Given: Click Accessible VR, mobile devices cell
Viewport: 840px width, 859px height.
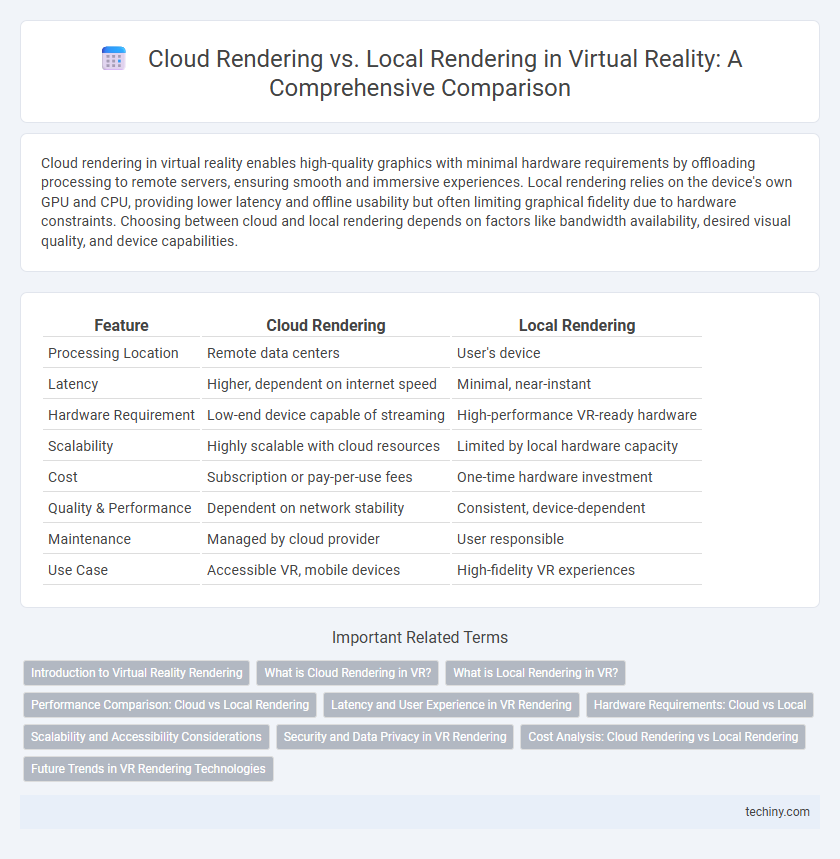Looking at the screenshot, I should click(325, 570).
